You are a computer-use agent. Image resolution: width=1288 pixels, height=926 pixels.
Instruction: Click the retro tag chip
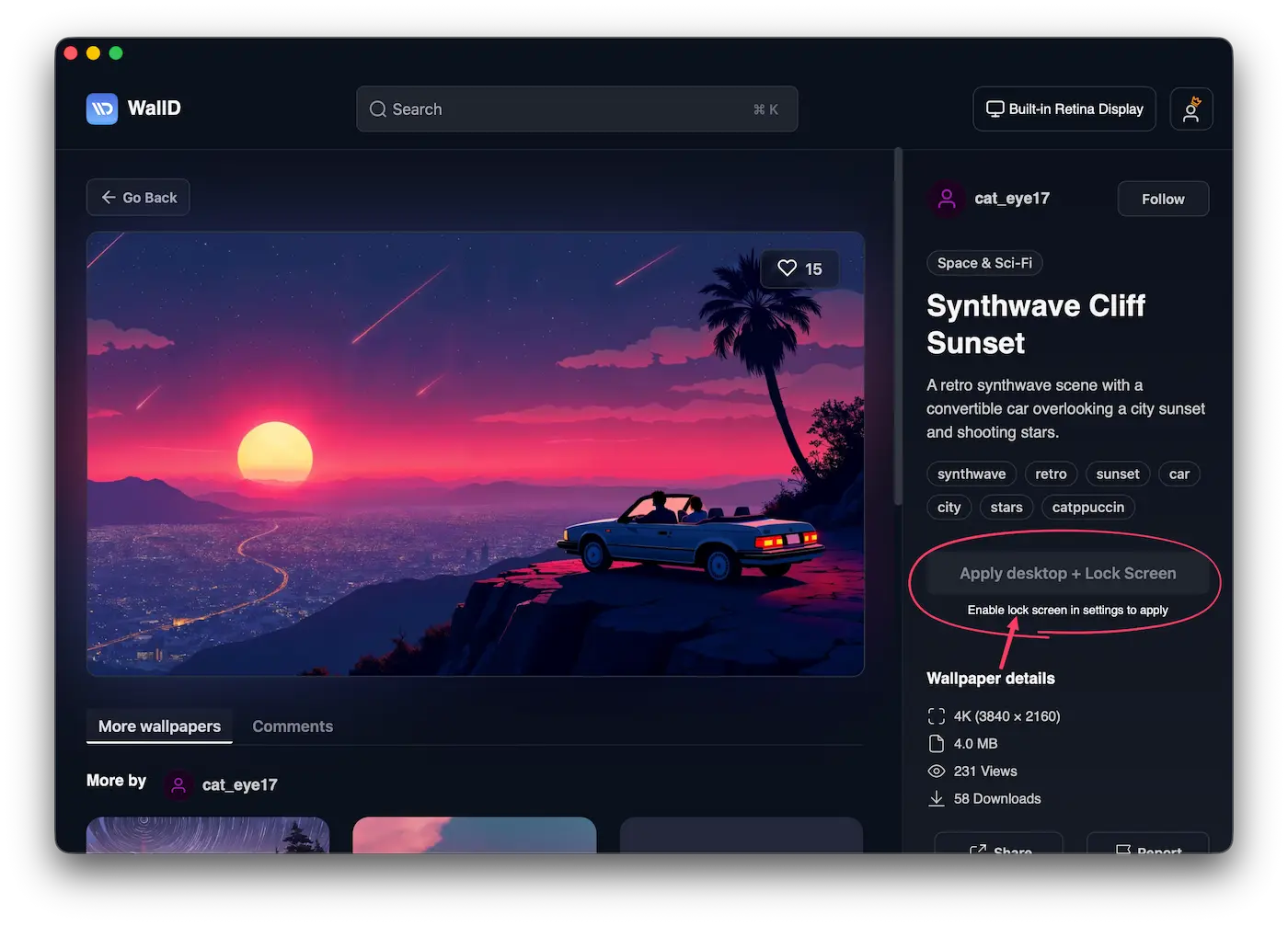pos(1050,474)
